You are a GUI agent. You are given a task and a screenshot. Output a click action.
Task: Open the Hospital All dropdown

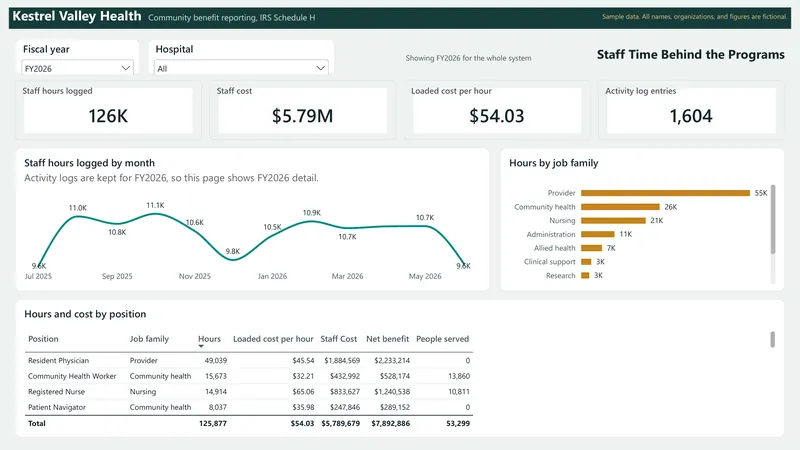pos(241,68)
